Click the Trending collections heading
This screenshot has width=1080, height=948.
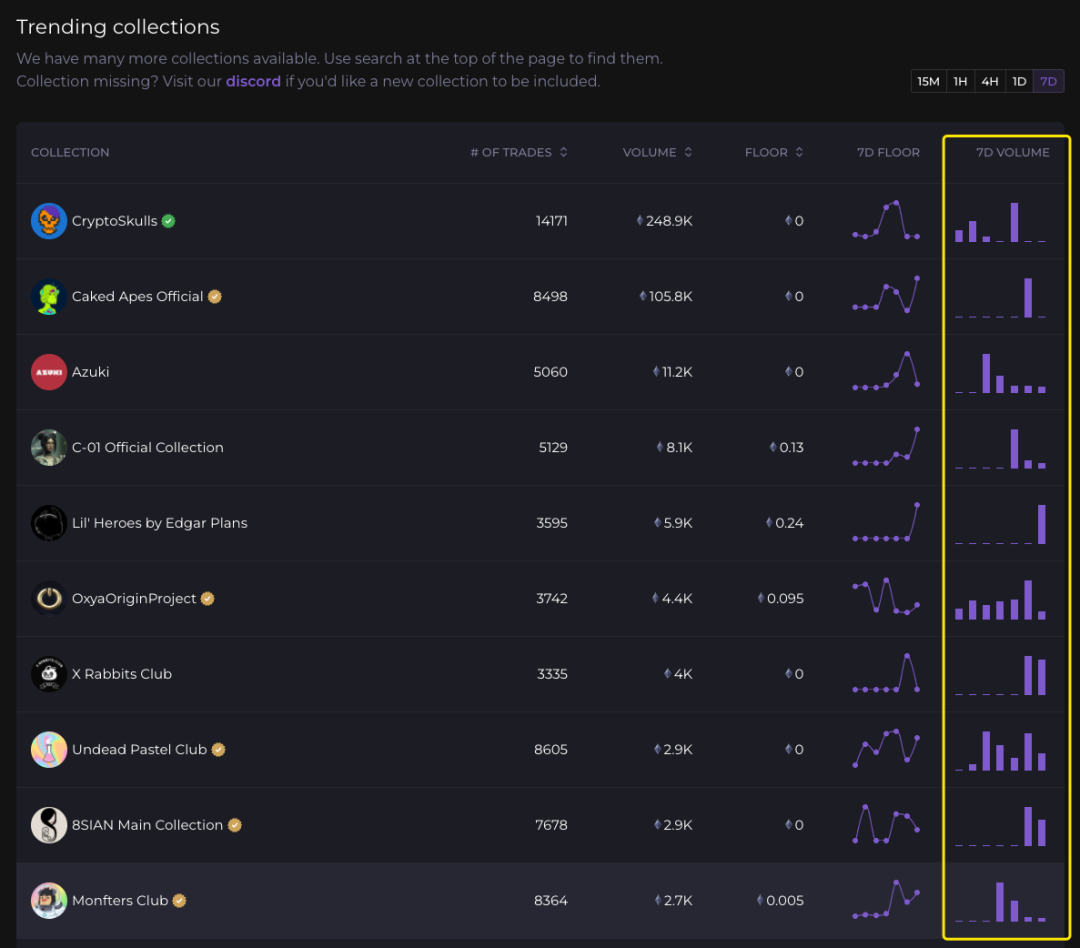coord(118,27)
